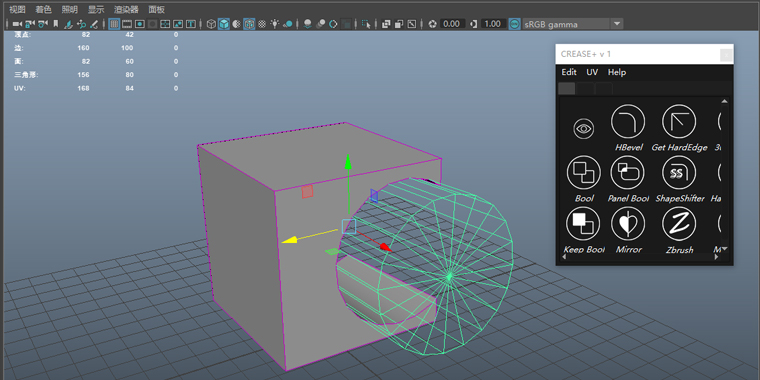Viewport: 760px width, 380px height.
Task: Open the Edit menu in CREASE+
Action: 569,72
